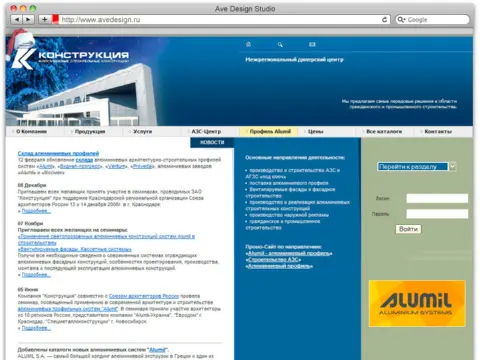Image resolution: width=480 pixels, height=360 pixels.
Task: Click the Google search field
Action: click(433, 20)
